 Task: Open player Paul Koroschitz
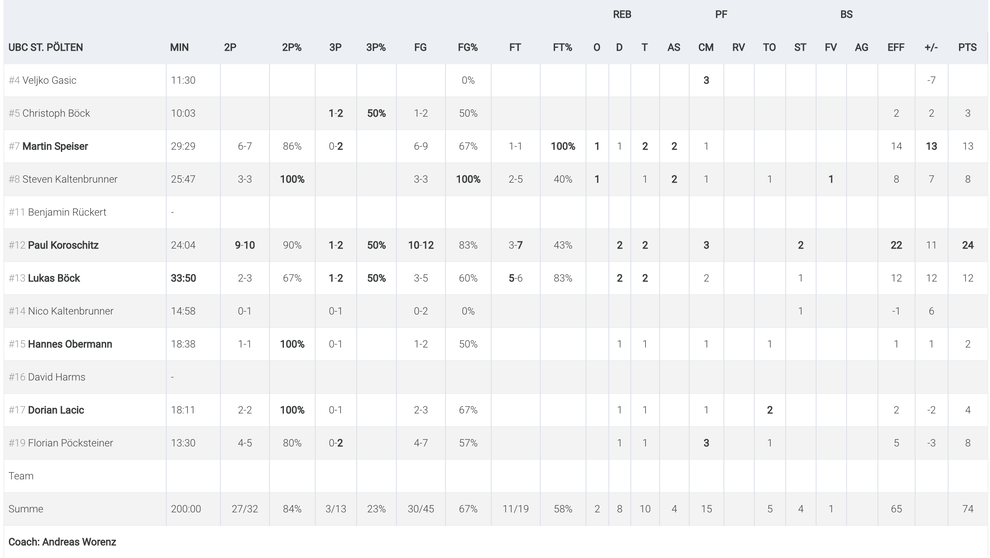(x=63, y=246)
